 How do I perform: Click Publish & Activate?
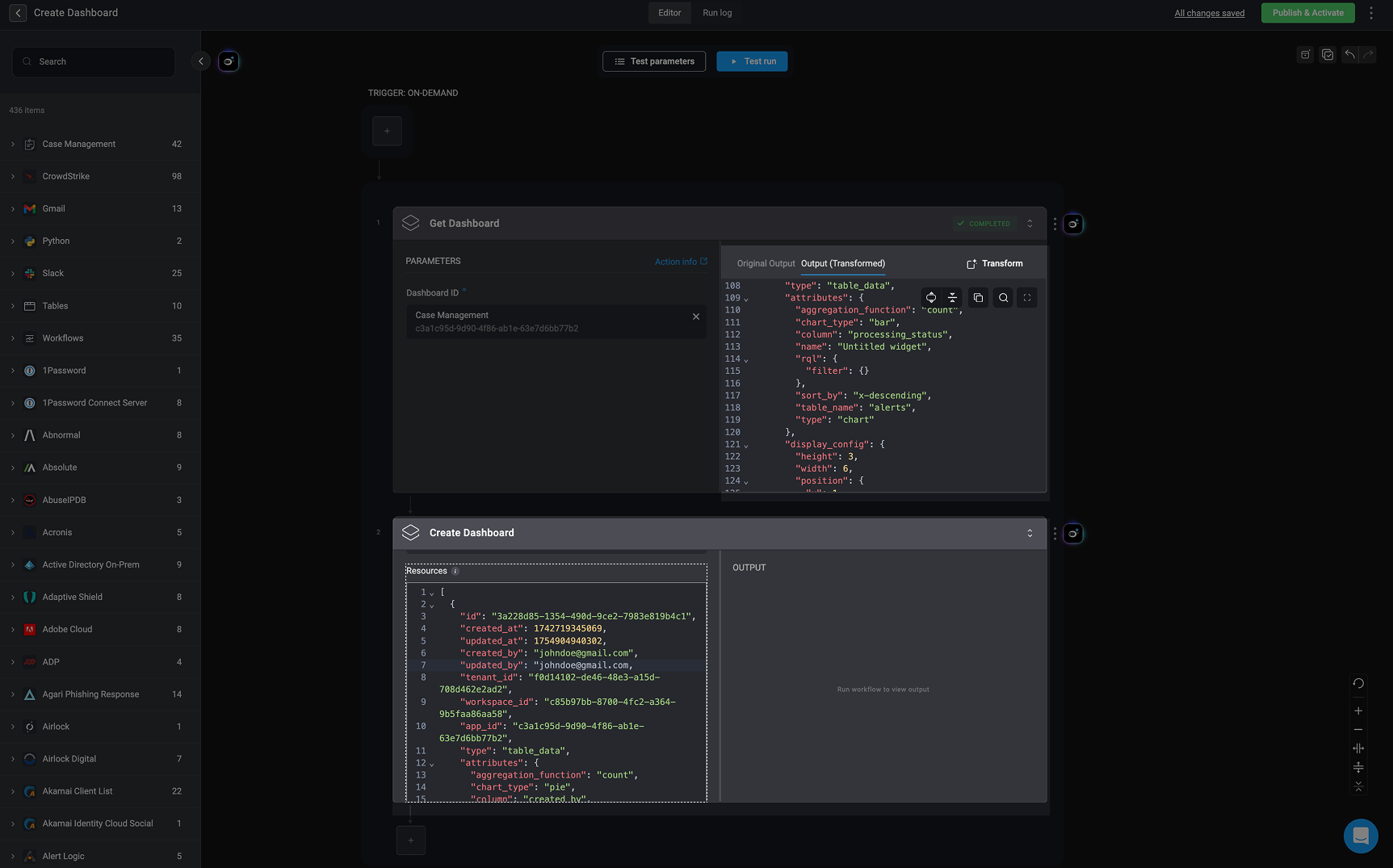click(x=1308, y=13)
